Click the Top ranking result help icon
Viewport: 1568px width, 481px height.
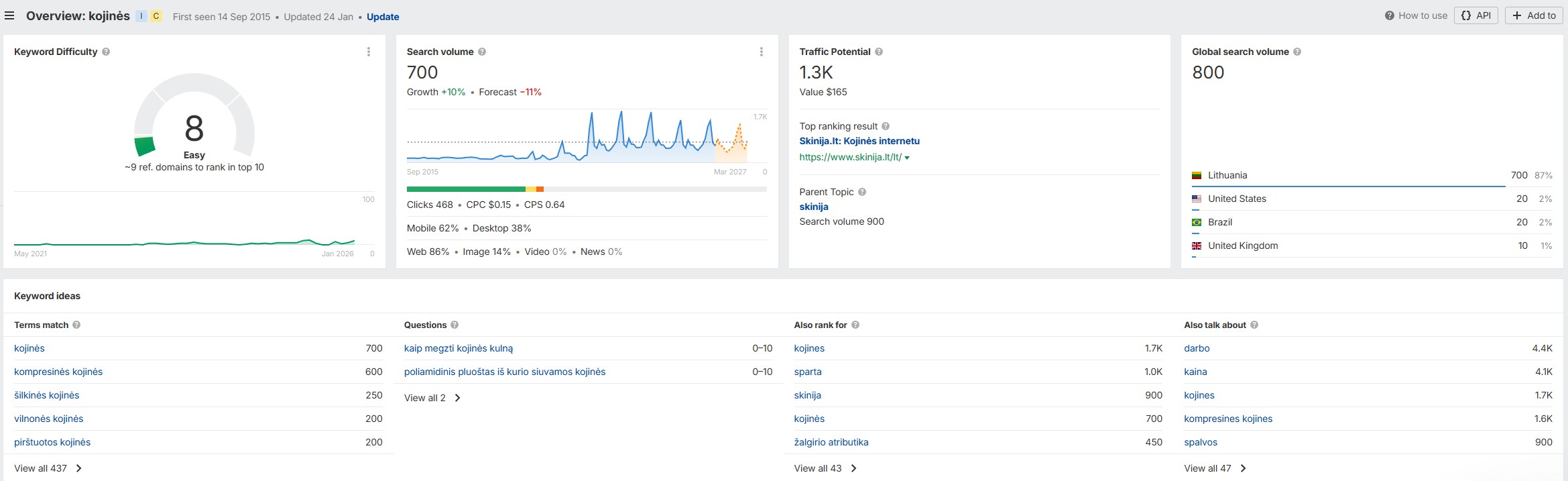point(886,126)
